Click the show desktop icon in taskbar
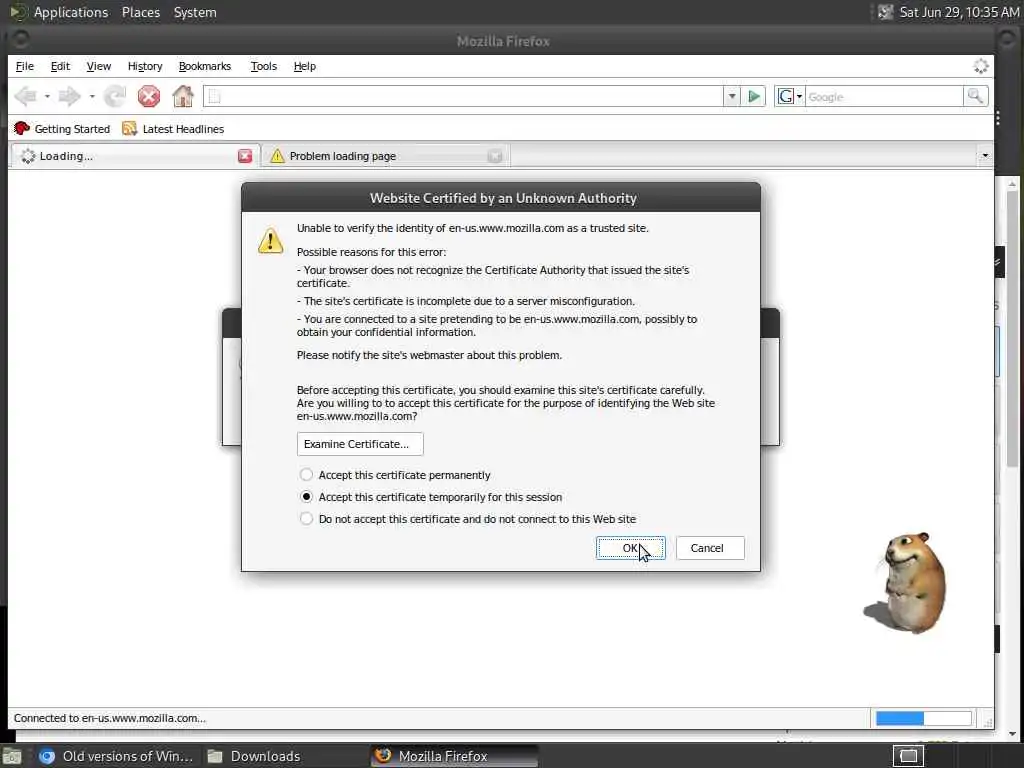 pyautogui.click(x=12, y=757)
